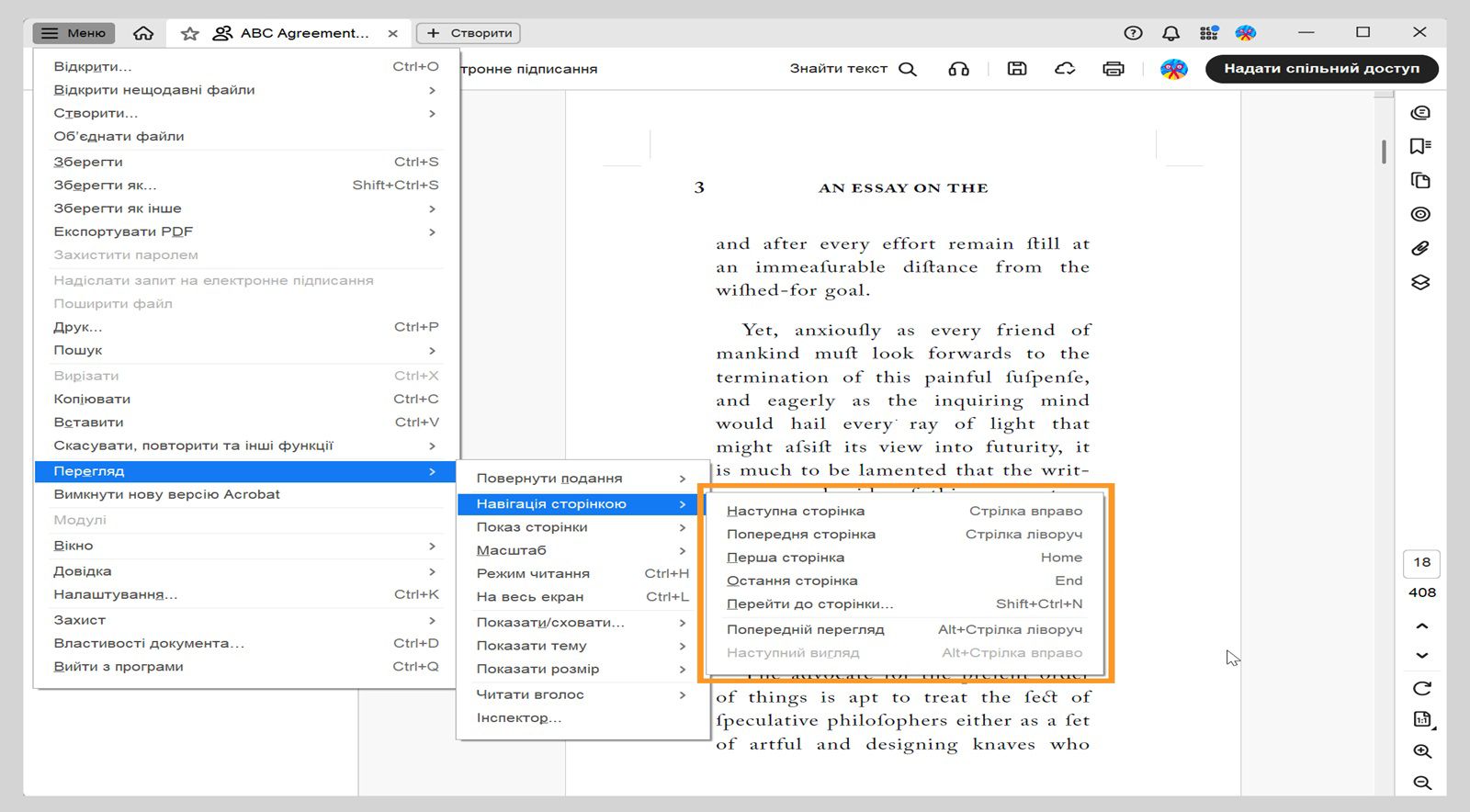Click the eye-shaped target icon in right sidebar
The height and width of the screenshot is (812, 1470).
click(1420, 215)
